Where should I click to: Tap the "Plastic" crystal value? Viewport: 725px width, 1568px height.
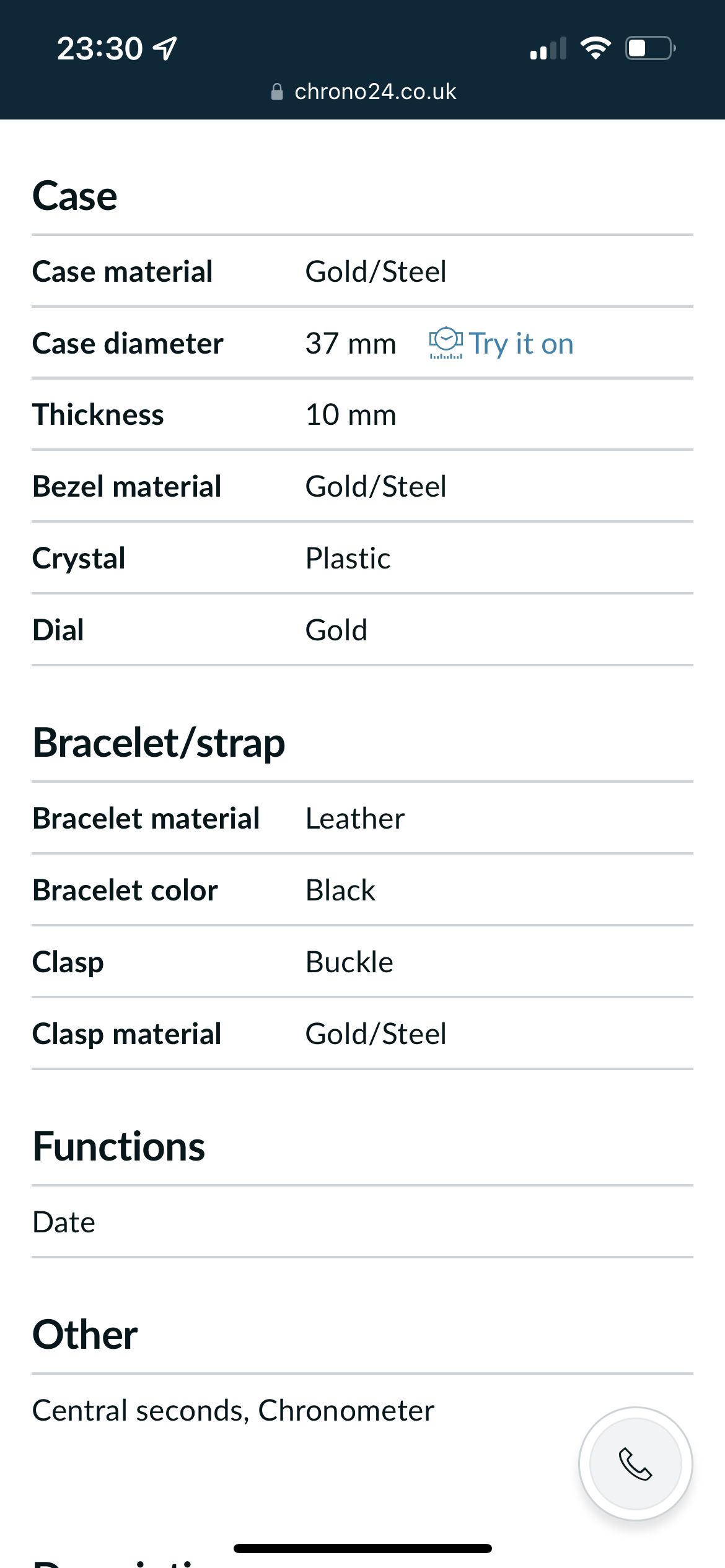(x=348, y=559)
